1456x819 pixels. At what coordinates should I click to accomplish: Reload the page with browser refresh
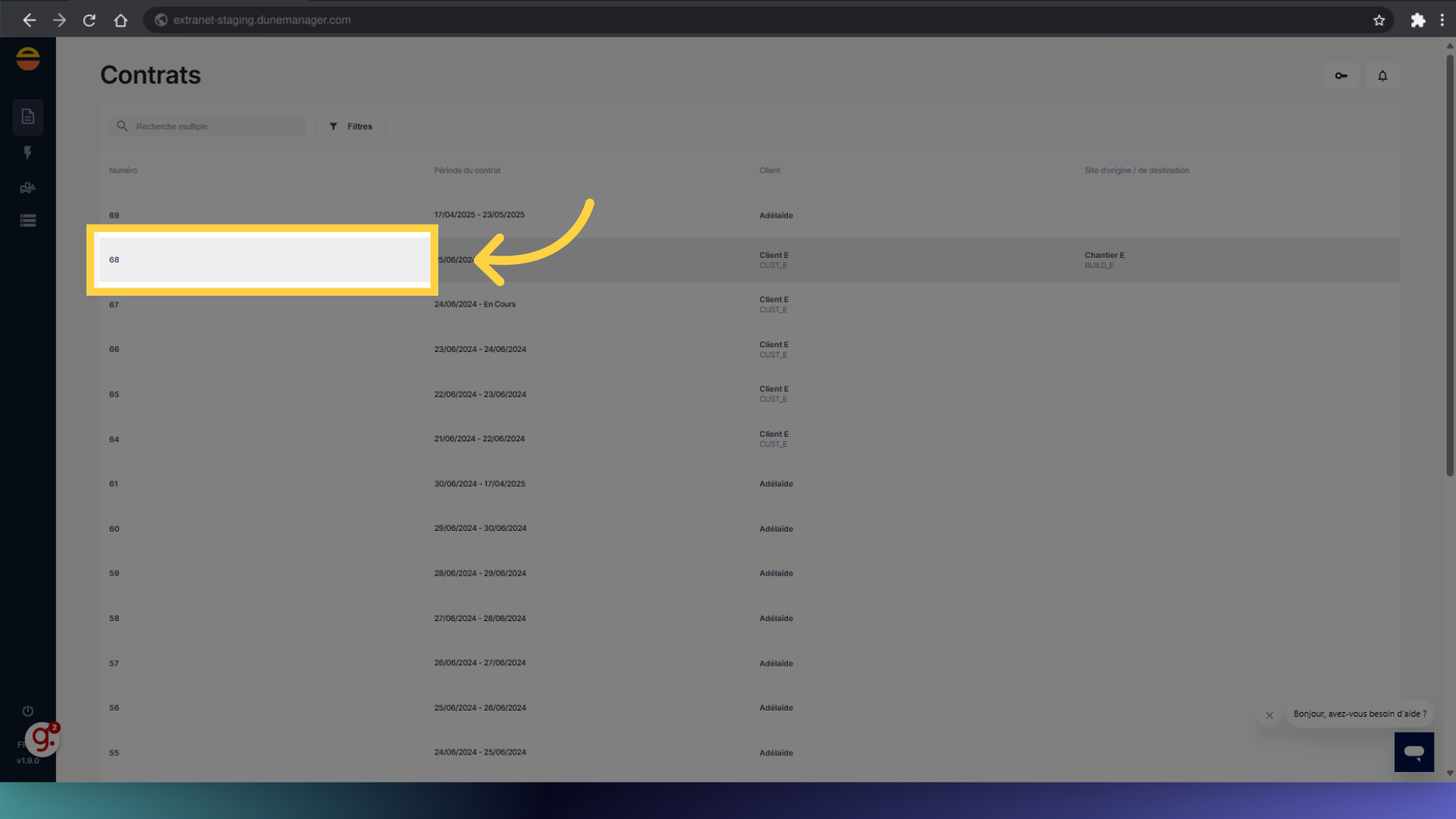tap(89, 20)
